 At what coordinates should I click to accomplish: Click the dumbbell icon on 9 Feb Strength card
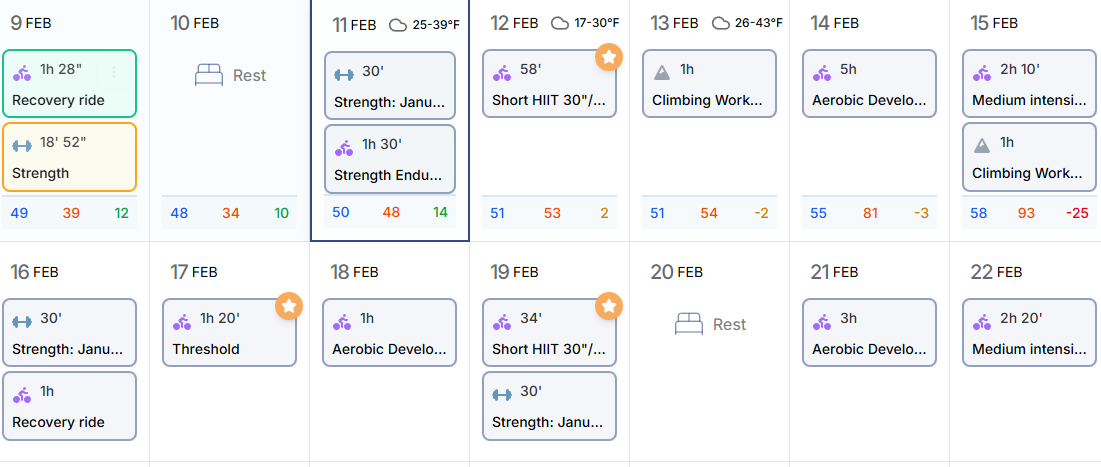(x=22, y=146)
